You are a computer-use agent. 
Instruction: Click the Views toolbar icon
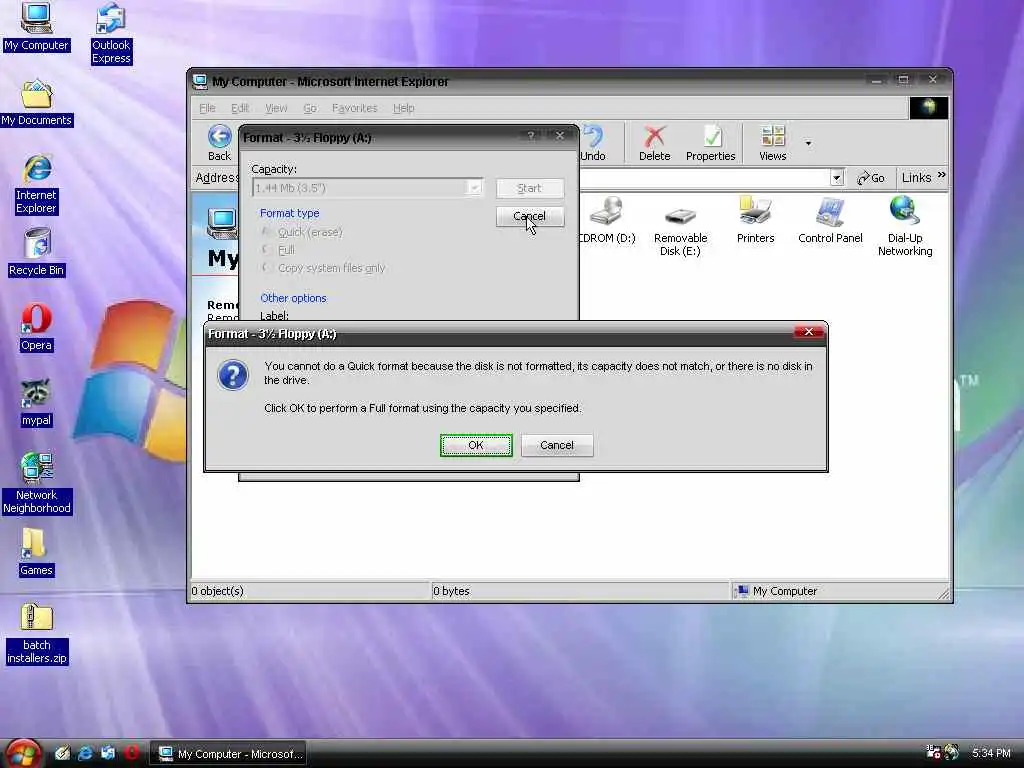773,143
